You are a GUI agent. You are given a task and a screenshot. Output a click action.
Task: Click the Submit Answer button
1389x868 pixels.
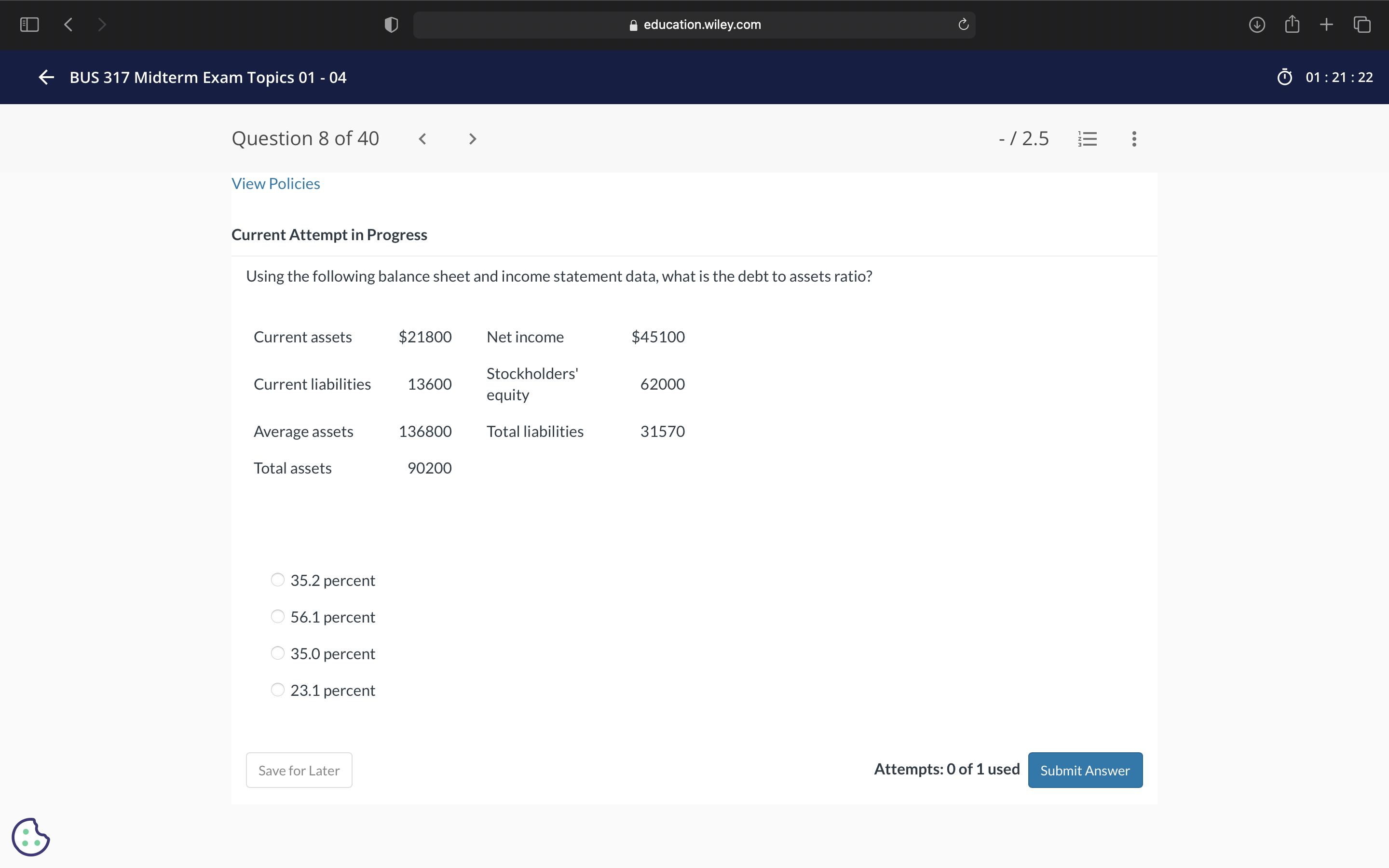[1085, 770]
